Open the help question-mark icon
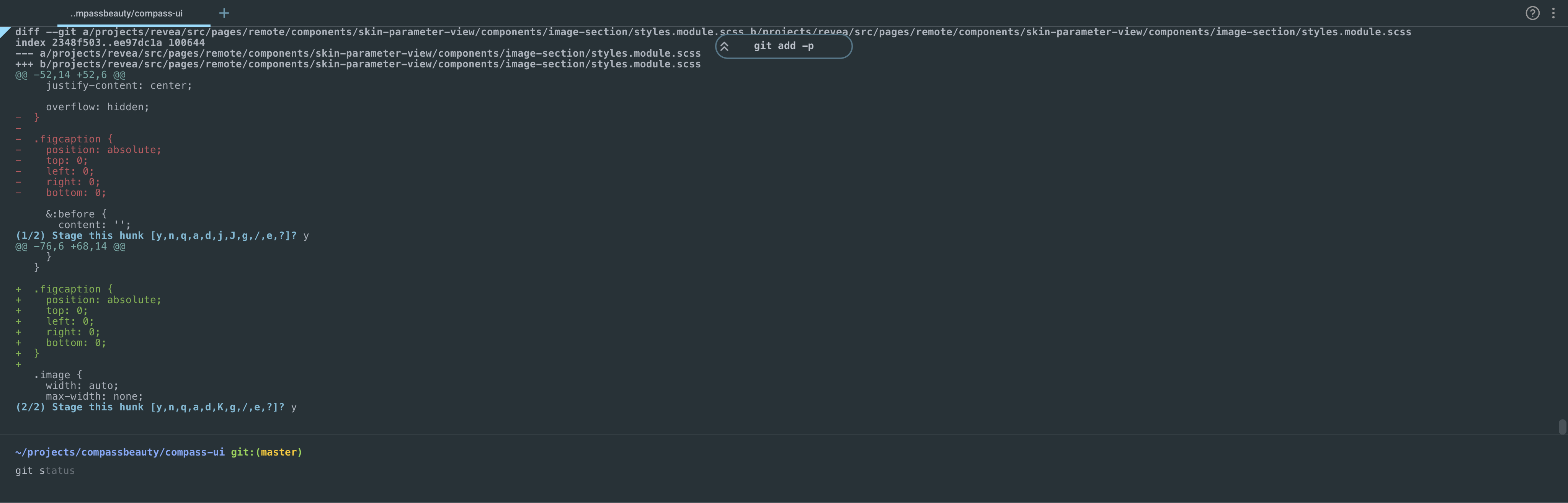This screenshot has width=1568, height=503. tap(1533, 13)
